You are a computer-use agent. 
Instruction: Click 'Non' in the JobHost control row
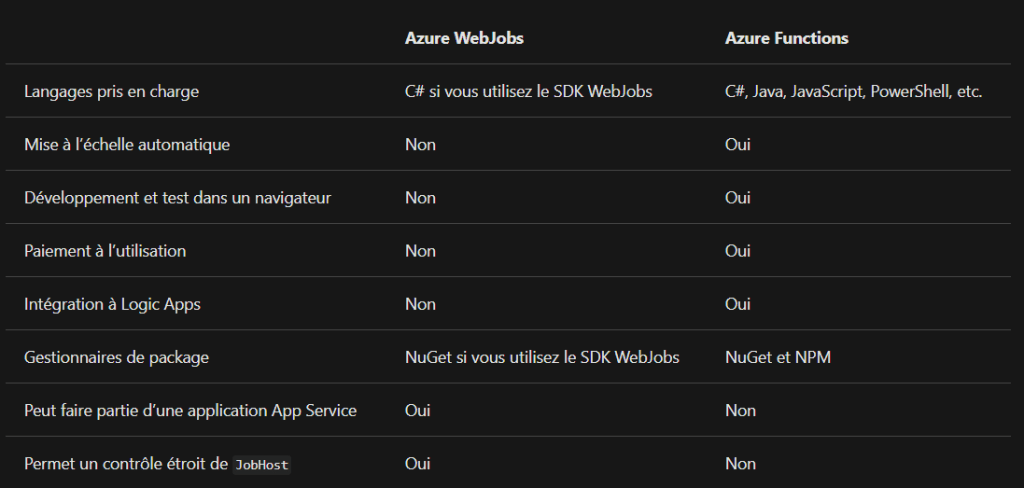(740, 464)
